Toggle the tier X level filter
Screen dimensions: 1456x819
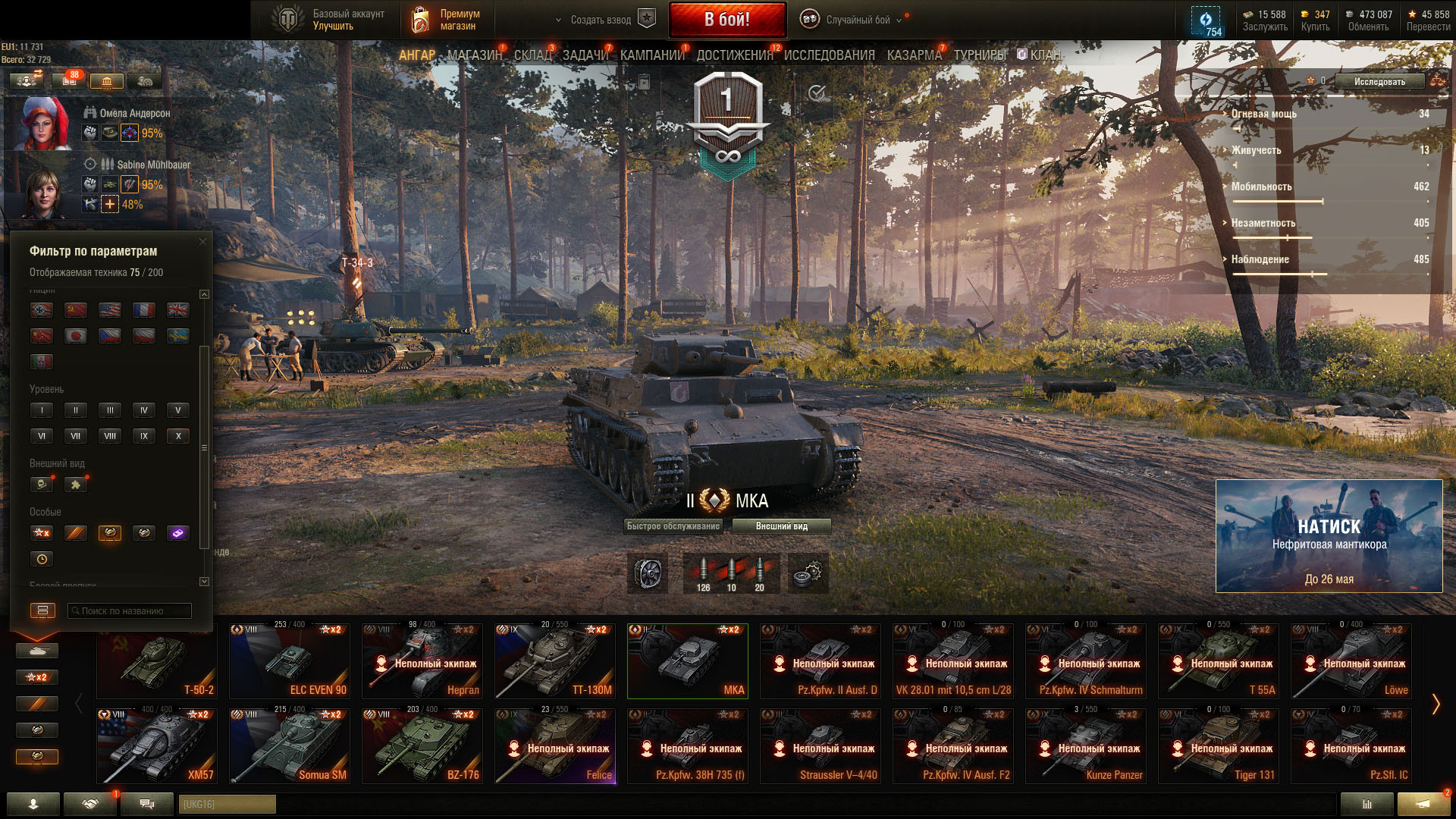point(178,436)
